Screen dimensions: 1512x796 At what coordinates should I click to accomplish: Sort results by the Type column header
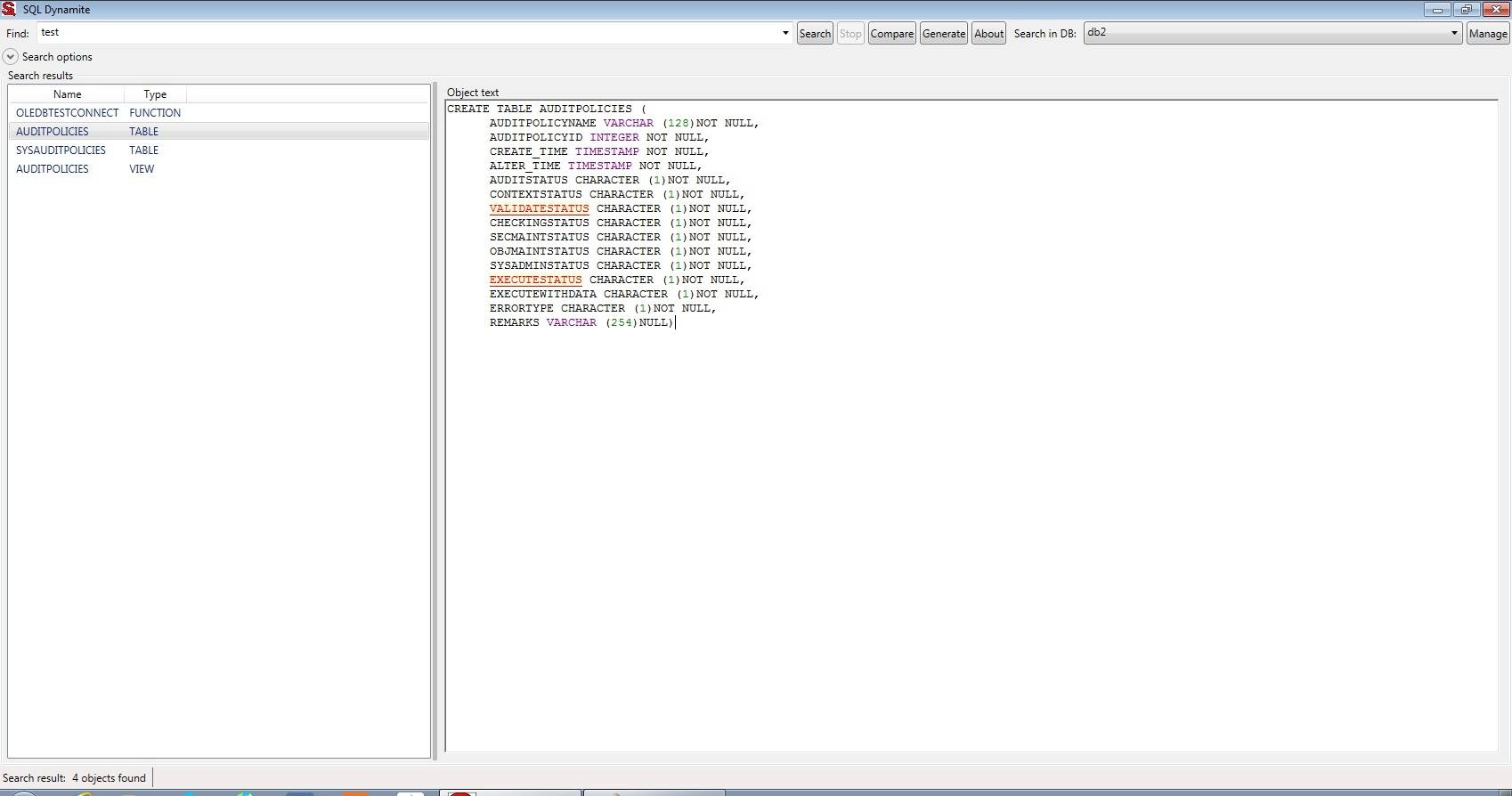[155, 94]
